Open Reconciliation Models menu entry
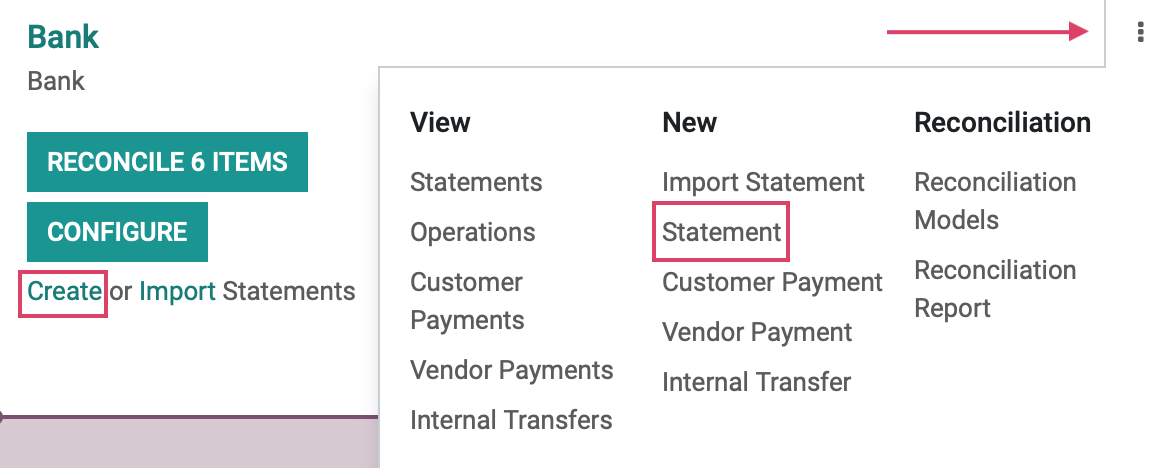This screenshot has width=1174, height=468. coord(995,201)
